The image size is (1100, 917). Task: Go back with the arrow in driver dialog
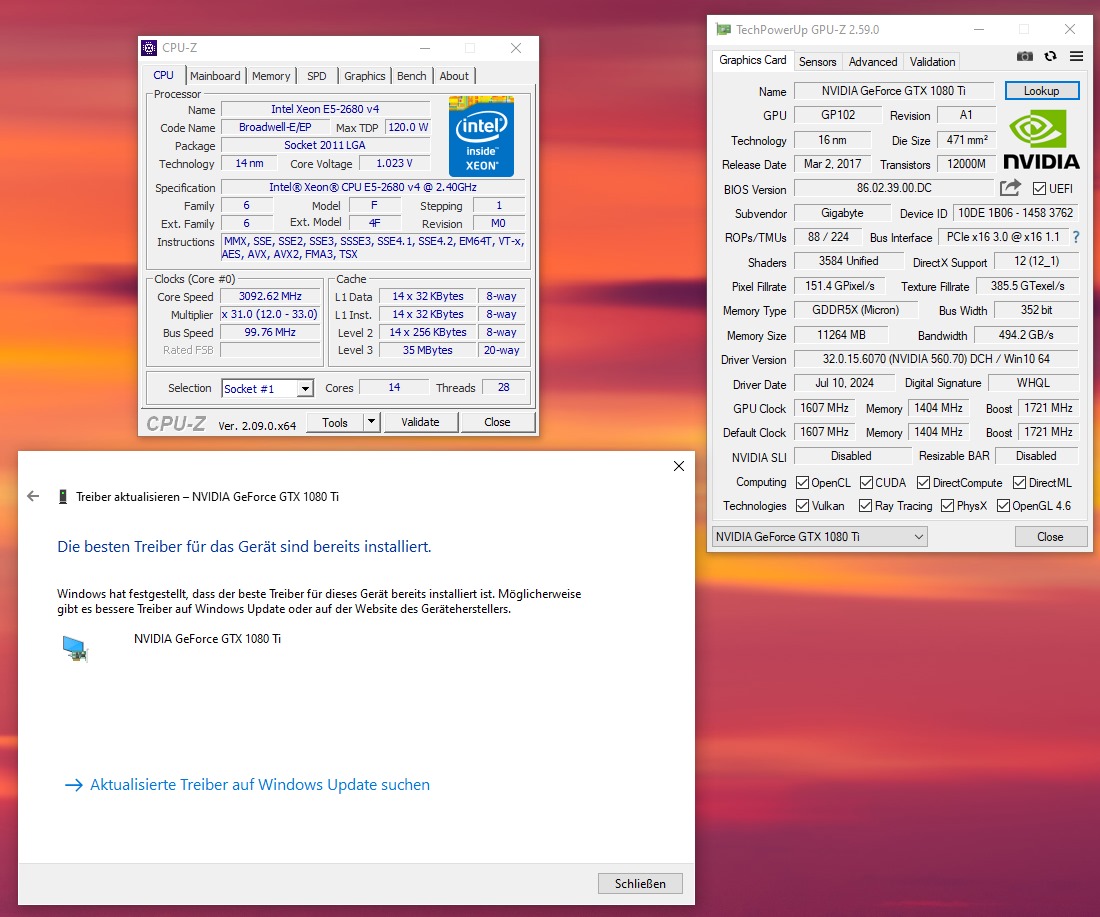[x=33, y=496]
